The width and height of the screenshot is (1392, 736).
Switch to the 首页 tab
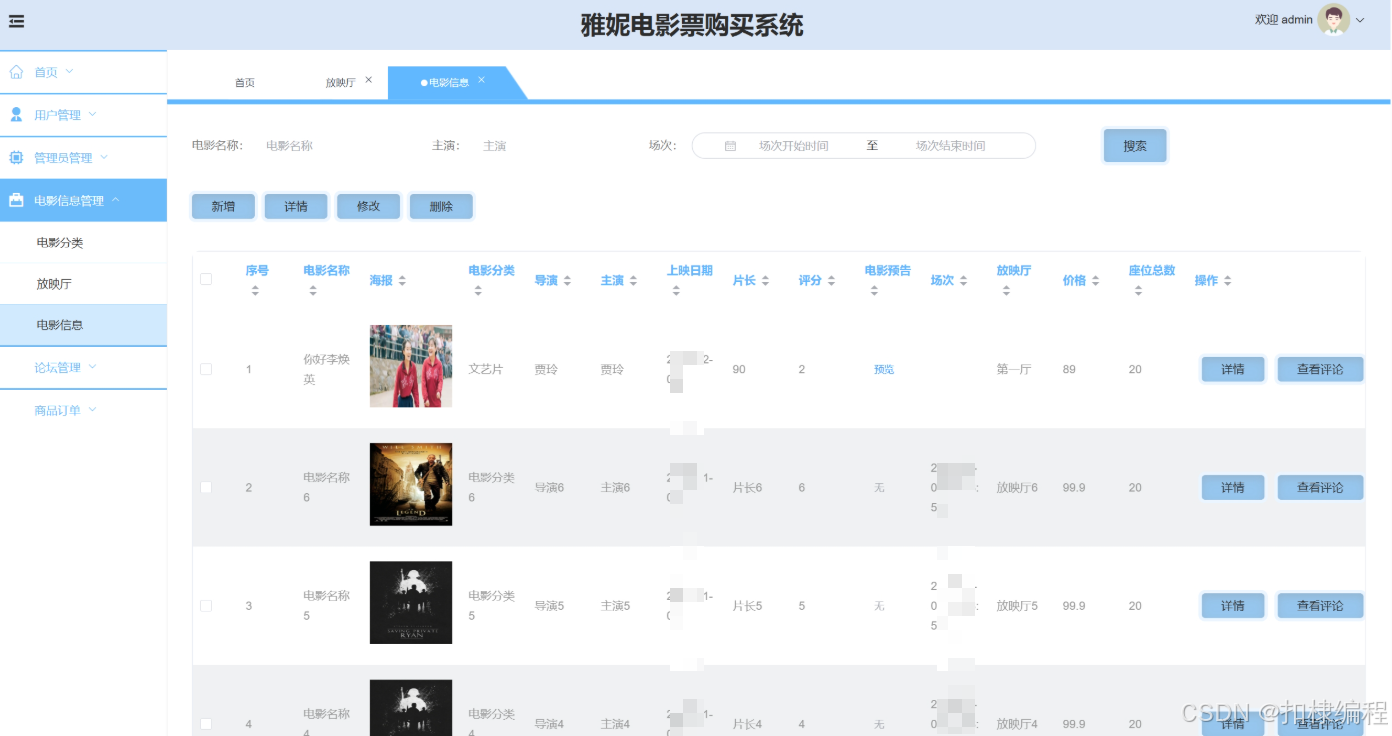click(x=245, y=83)
